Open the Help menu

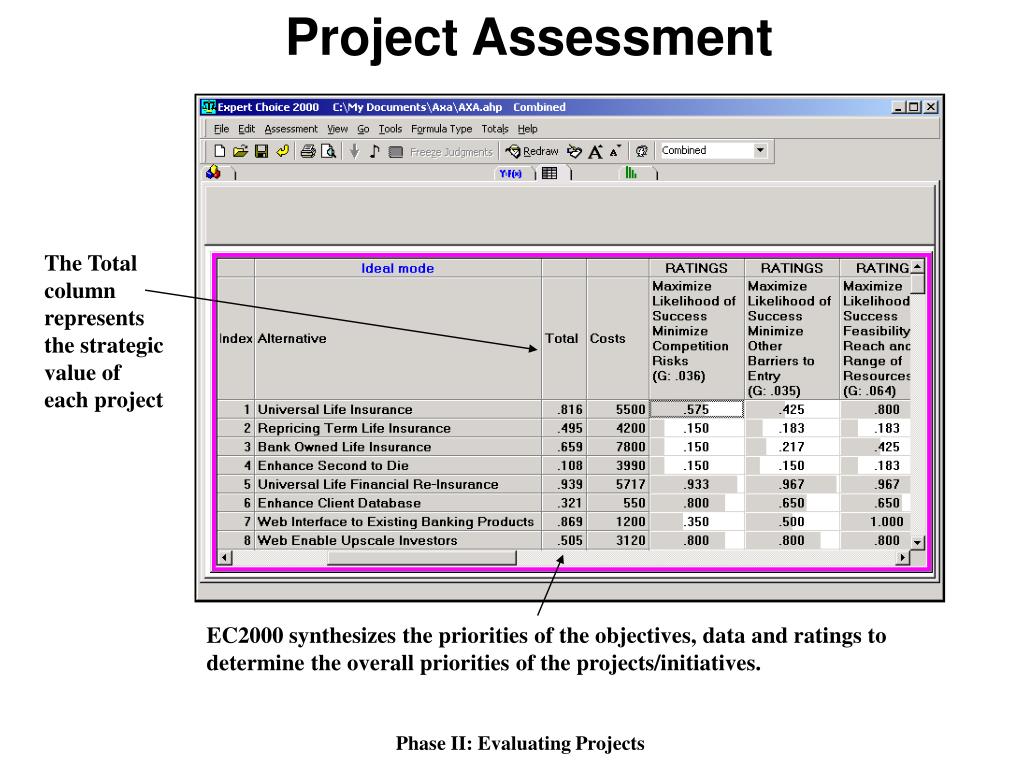[x=527, y=129]
